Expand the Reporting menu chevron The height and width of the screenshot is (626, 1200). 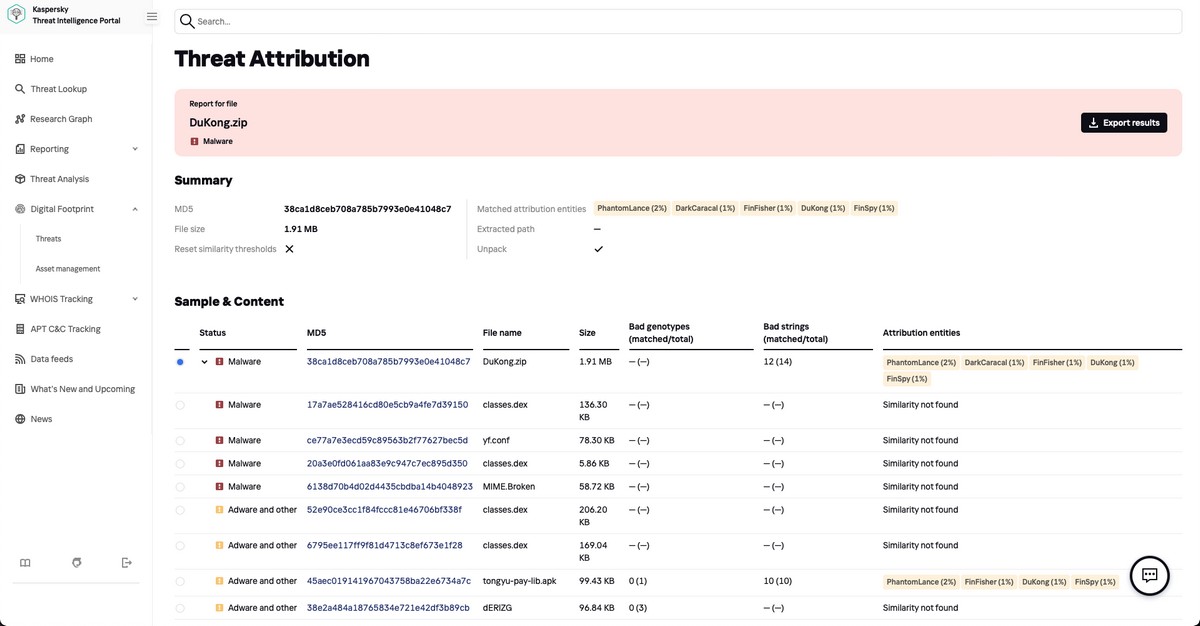(x=135, y=149)
